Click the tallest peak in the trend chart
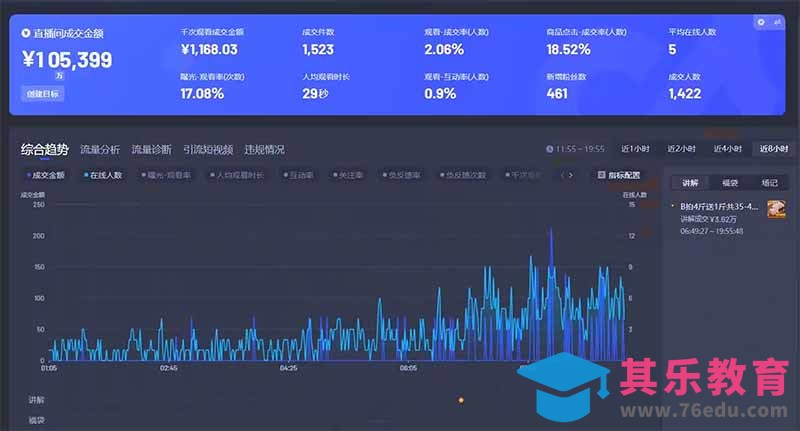Screen dimensions: 800x431 pos(551,230)
